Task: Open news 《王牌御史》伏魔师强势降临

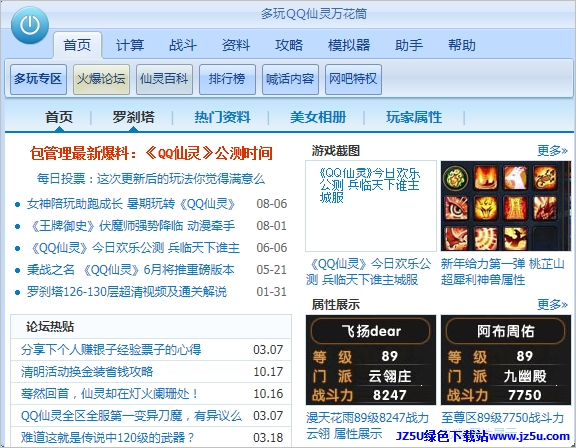Action: [x=131, y=226]
